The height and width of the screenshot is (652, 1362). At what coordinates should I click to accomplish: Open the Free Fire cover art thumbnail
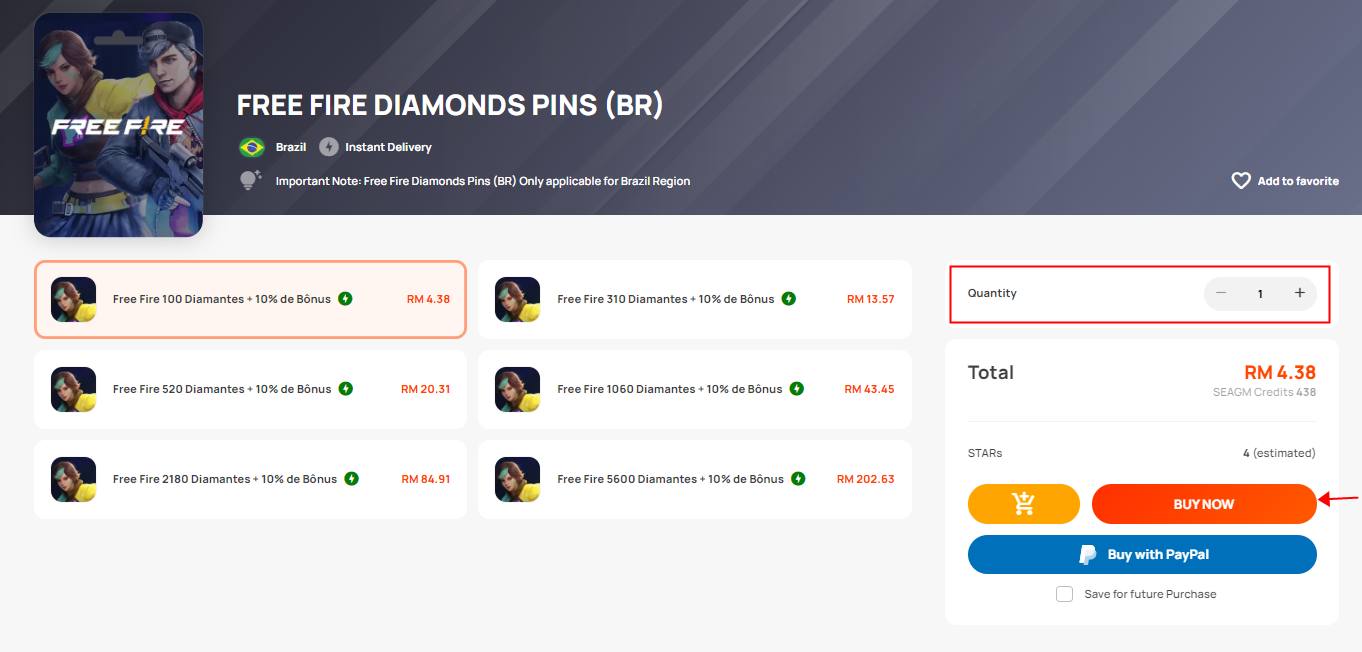118,125
